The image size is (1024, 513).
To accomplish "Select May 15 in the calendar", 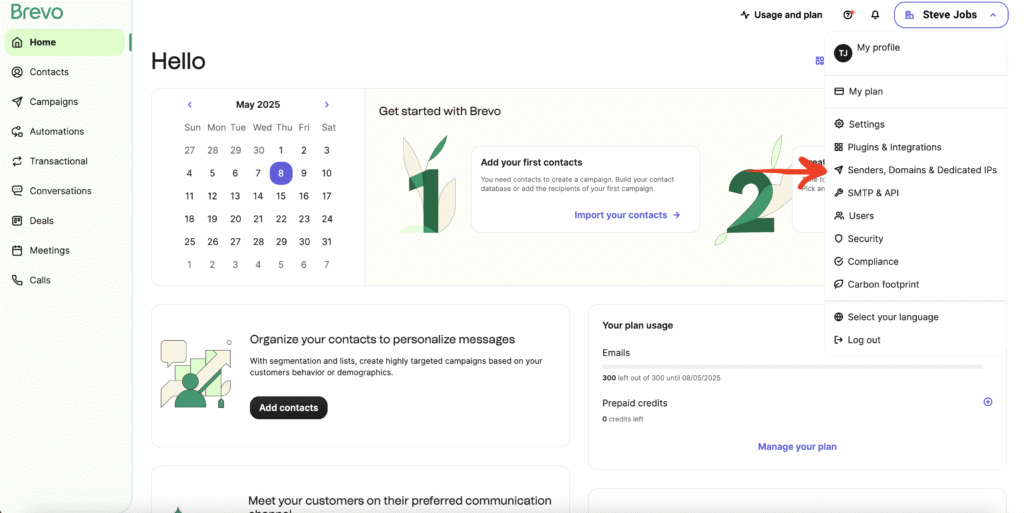I will pyautogui.click(x=281, y=196).
